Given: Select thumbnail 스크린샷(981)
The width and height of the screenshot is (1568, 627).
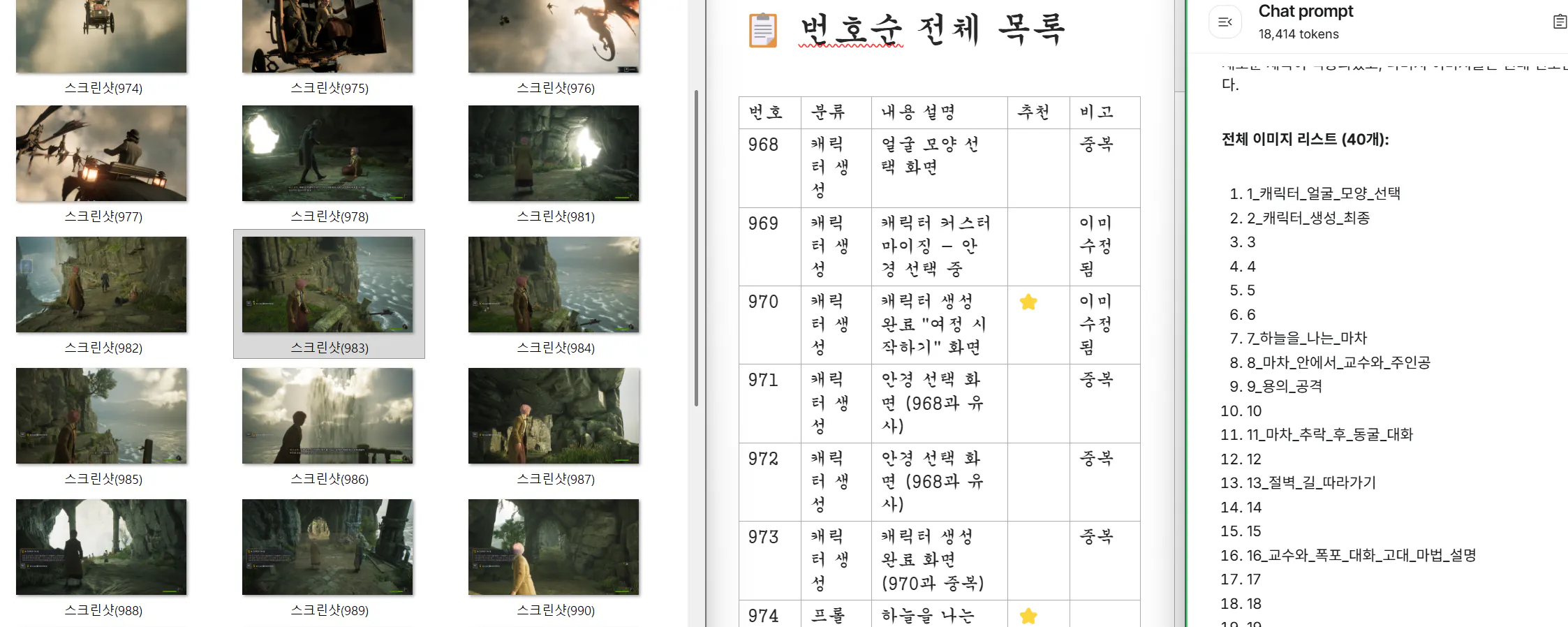Looking at the screenshot, I should point(554,154).
